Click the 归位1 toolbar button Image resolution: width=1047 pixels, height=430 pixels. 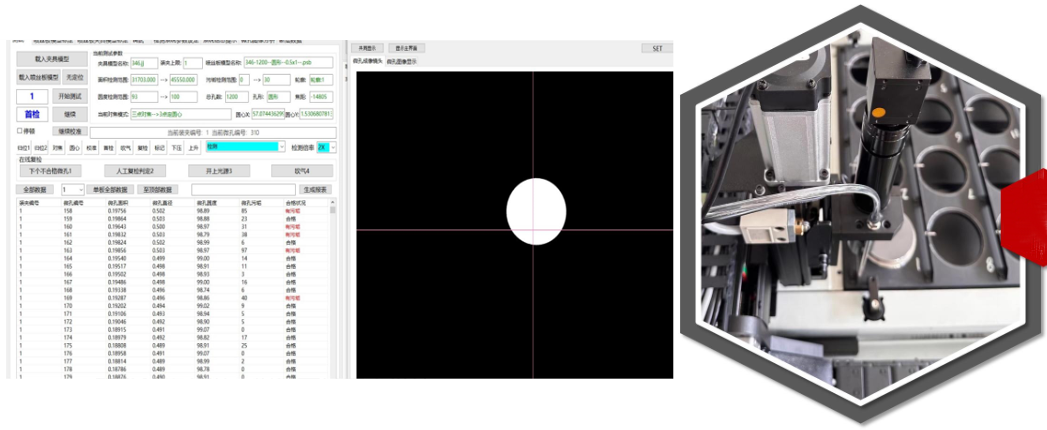[x=24, y=147]
